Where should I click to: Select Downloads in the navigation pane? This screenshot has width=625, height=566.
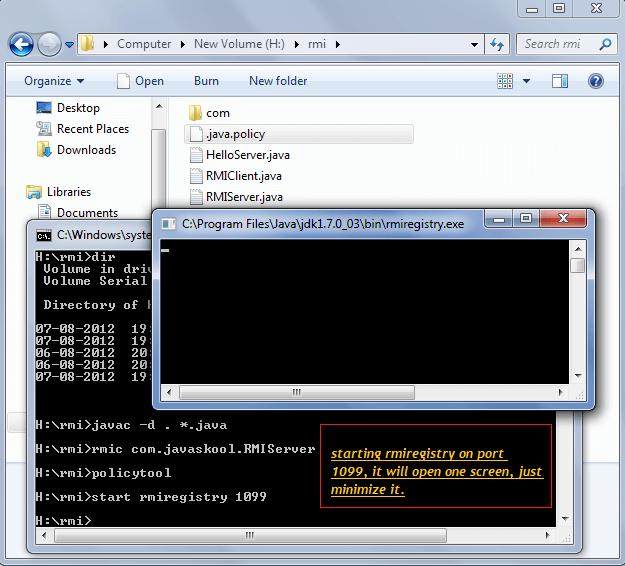86,150
